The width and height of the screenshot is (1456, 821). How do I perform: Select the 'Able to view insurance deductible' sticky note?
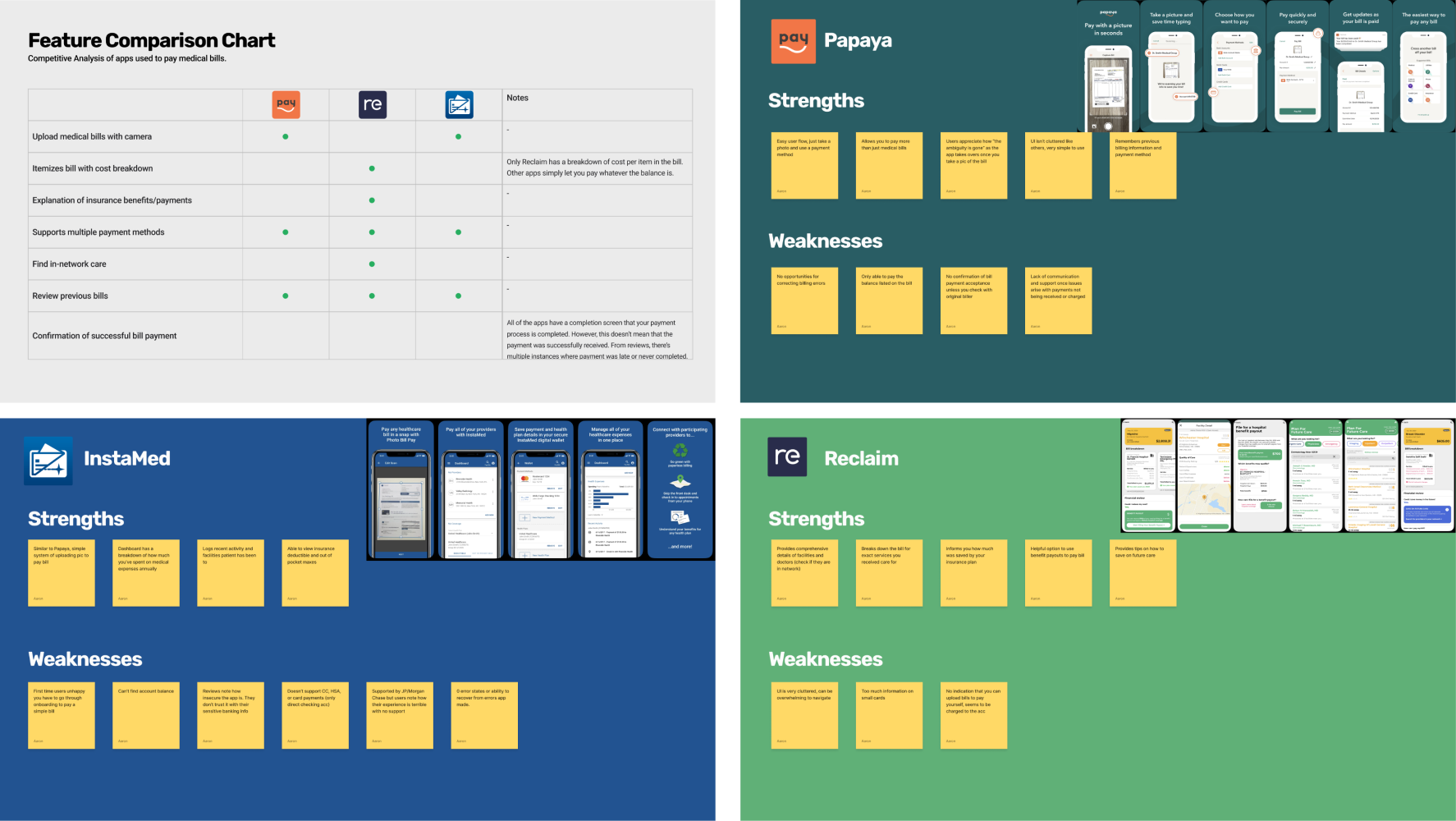coord(315,573)
